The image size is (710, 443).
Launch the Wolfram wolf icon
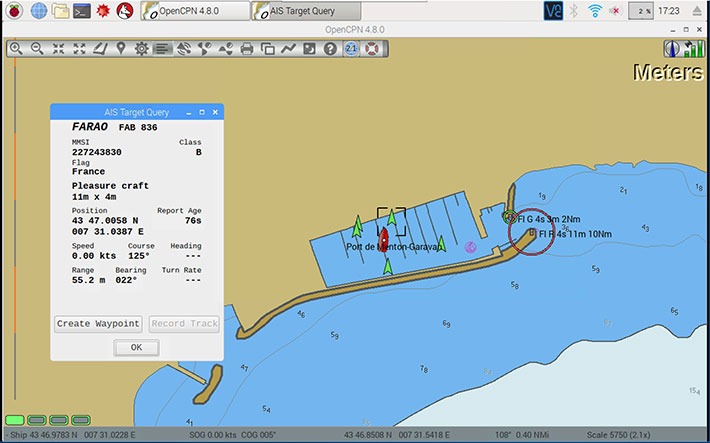[125, 10]
